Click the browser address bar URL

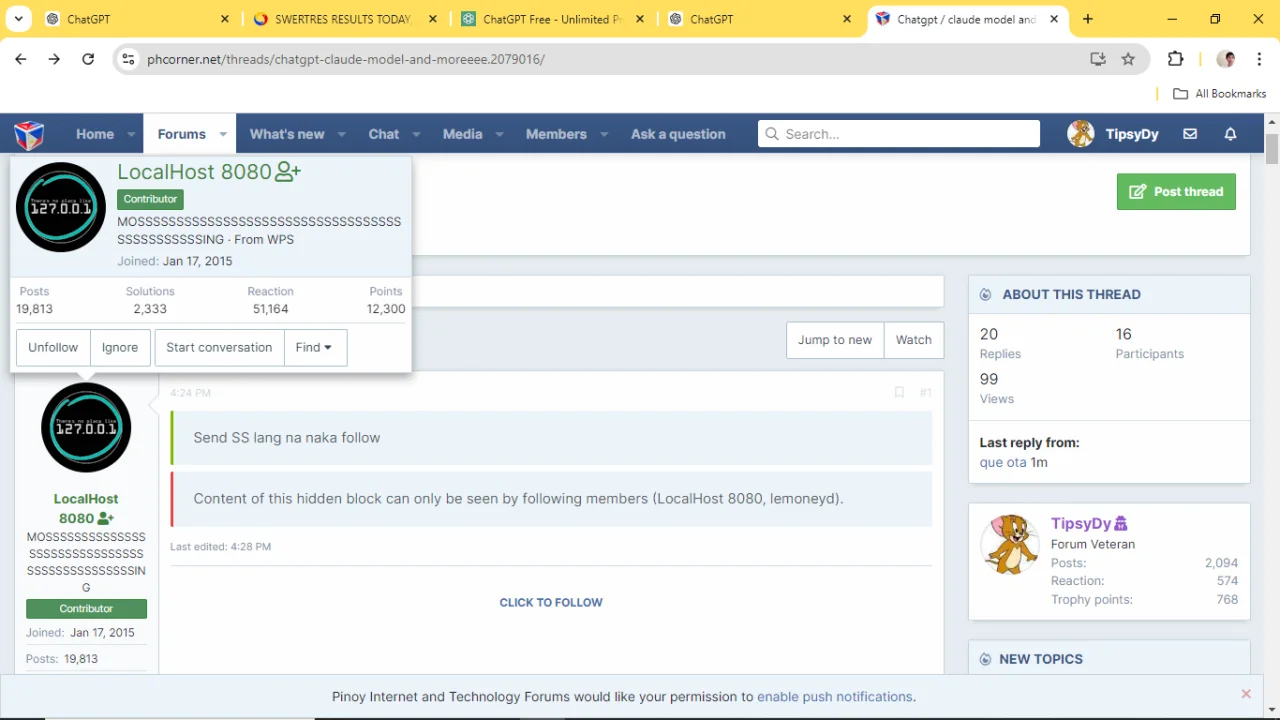(346, 59)
